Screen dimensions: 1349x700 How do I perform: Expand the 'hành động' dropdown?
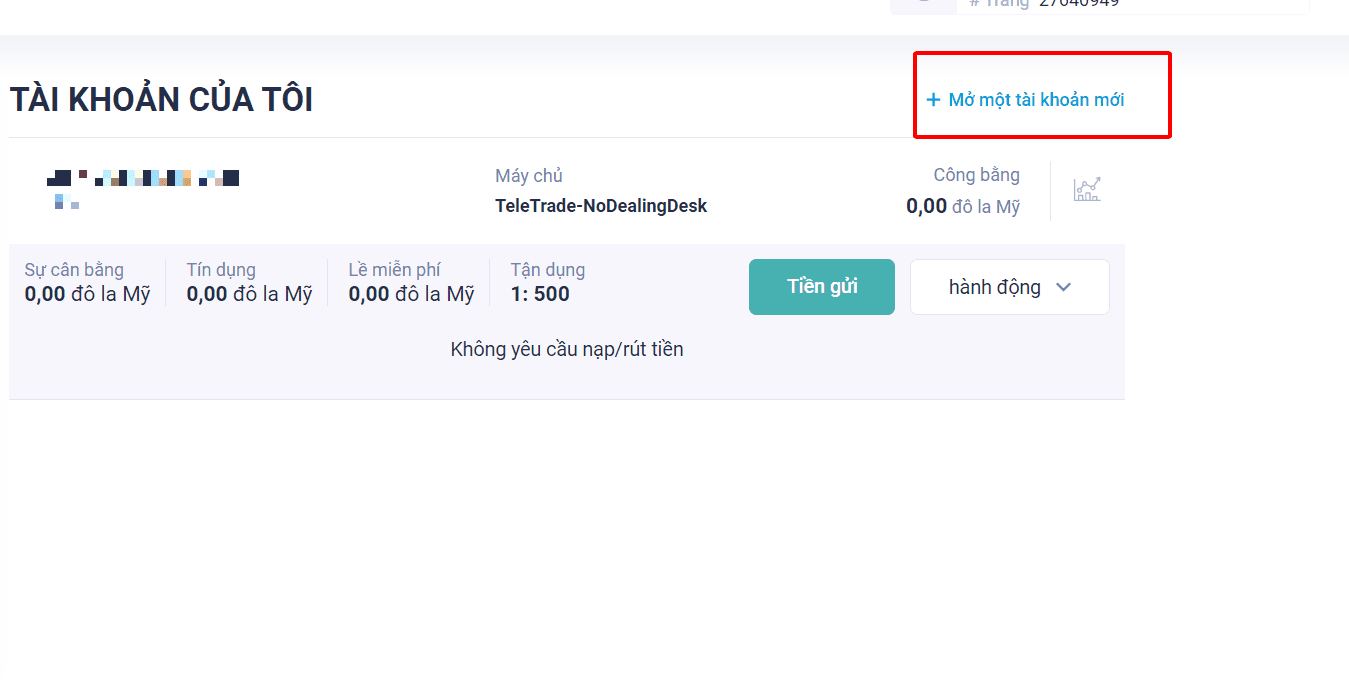[1010, 287]
